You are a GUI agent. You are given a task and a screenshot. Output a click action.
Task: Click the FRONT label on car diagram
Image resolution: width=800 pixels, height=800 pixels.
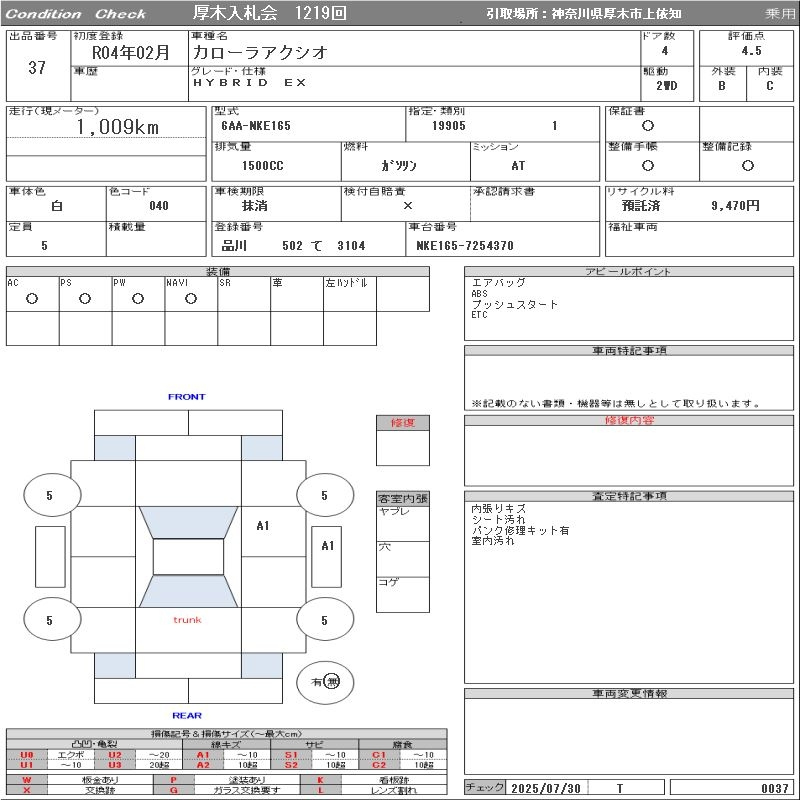(x=187, y=396)
